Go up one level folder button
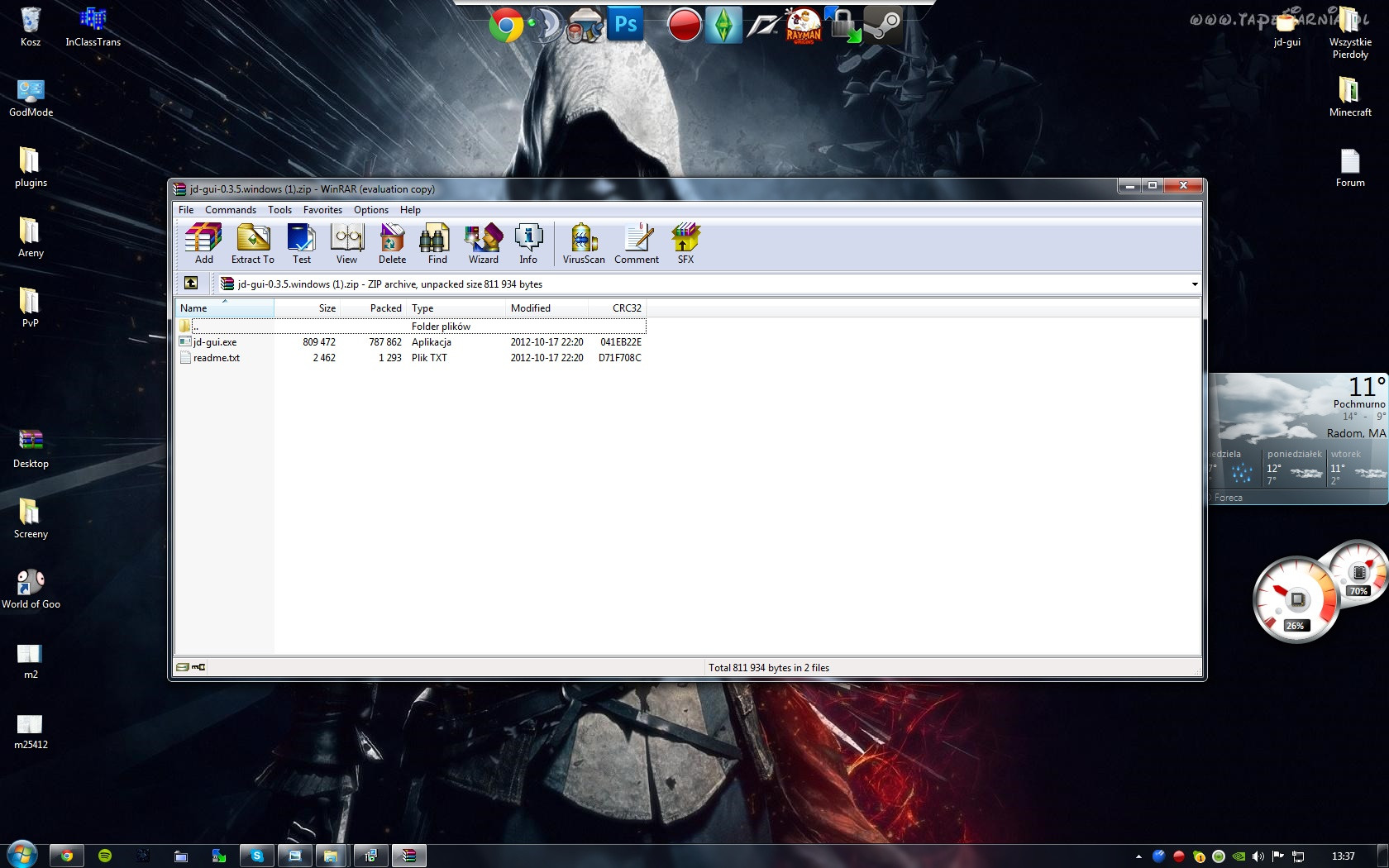This screenshot has height=868, width=1389. [191, 283]
